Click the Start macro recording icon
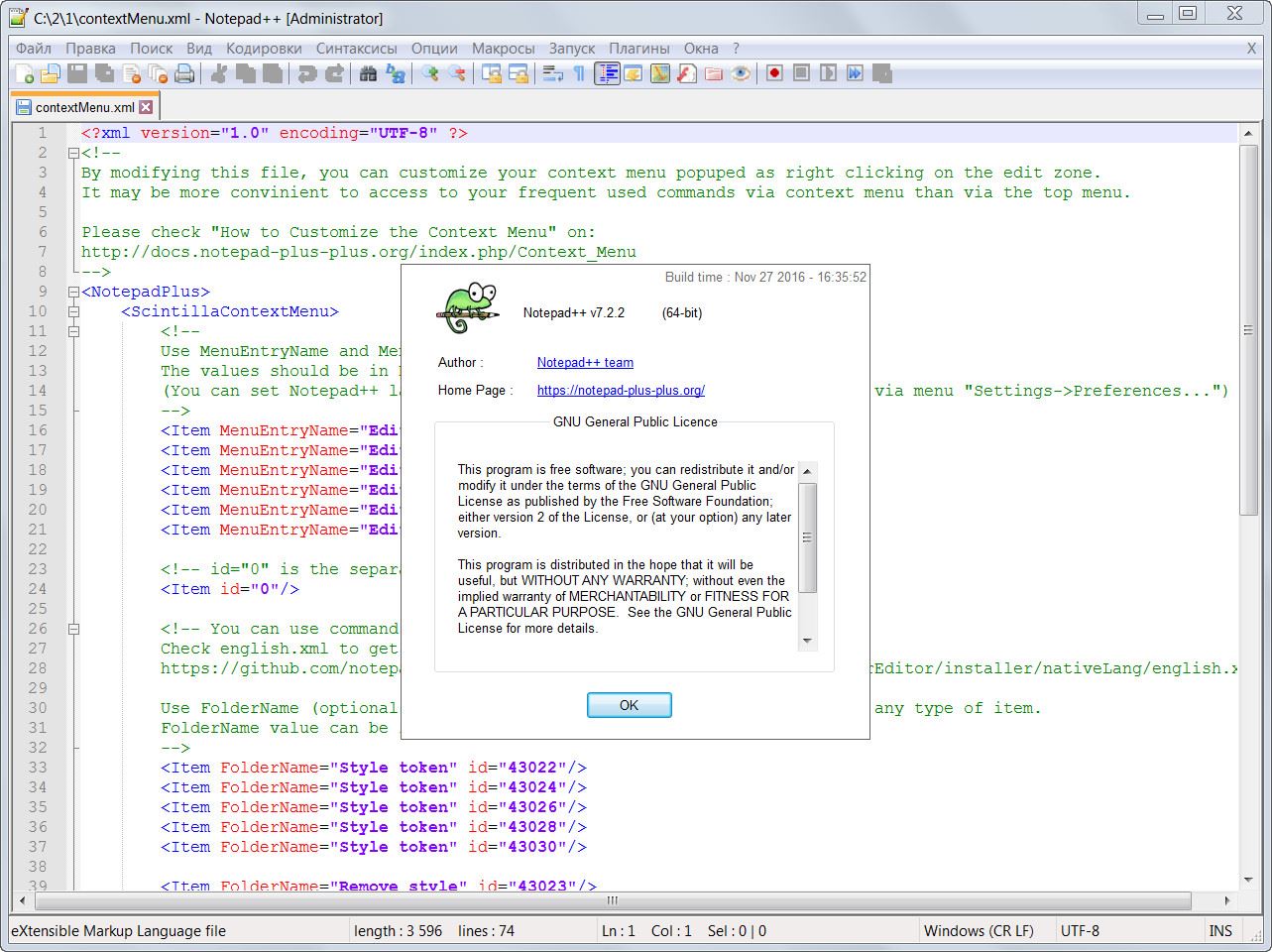This screenshot has height=952, width=1272. tap(774, 73)
